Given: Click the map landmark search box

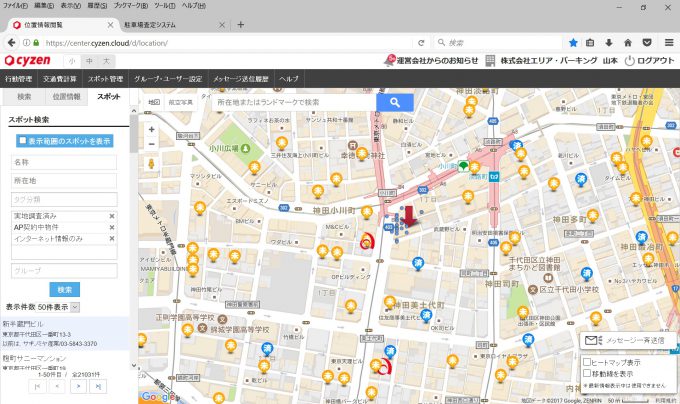Looking at the screenshot, I should 294,102.
